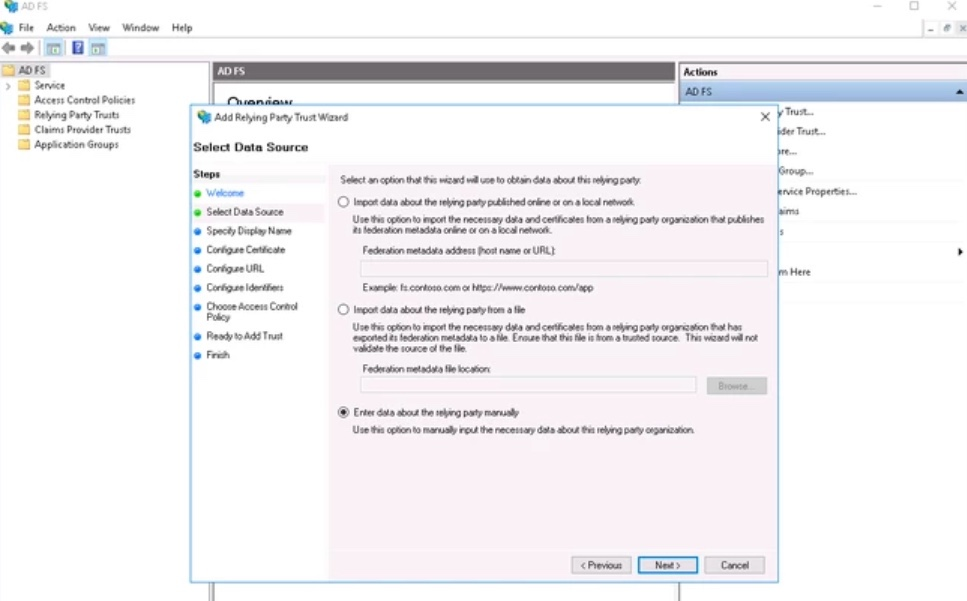Select import data published online or local network
The width and height of the screenshot is (967, 601).
pos(344,202)
